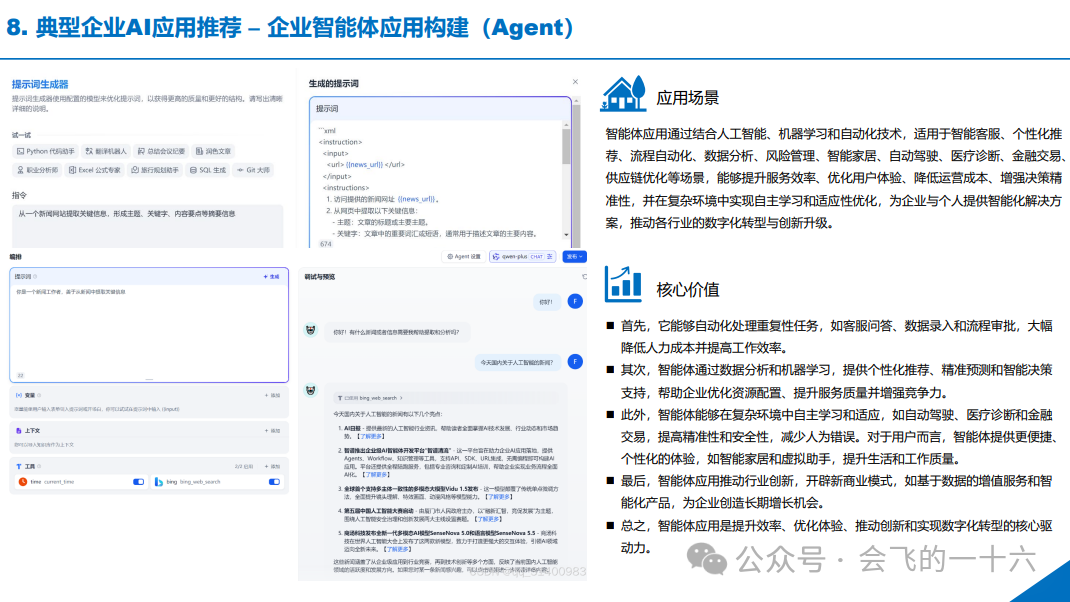Viewport: 1070px width, 602px height.
Task: Click the 今天国内关于人工智能的新闻 chat message
Action: click(517, 362)
